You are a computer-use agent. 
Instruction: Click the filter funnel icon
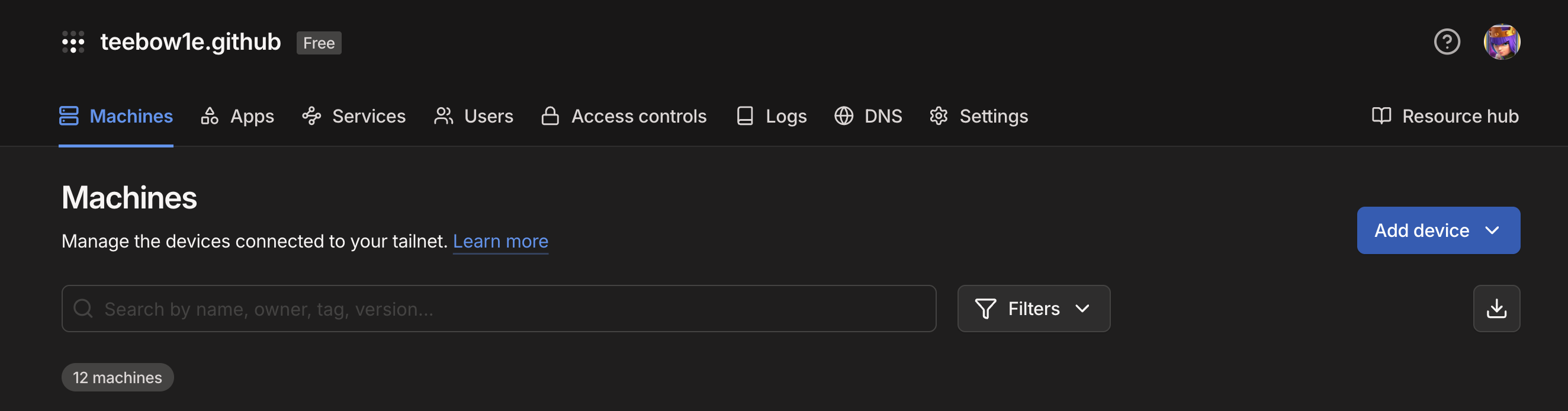(x=985, y=309)
